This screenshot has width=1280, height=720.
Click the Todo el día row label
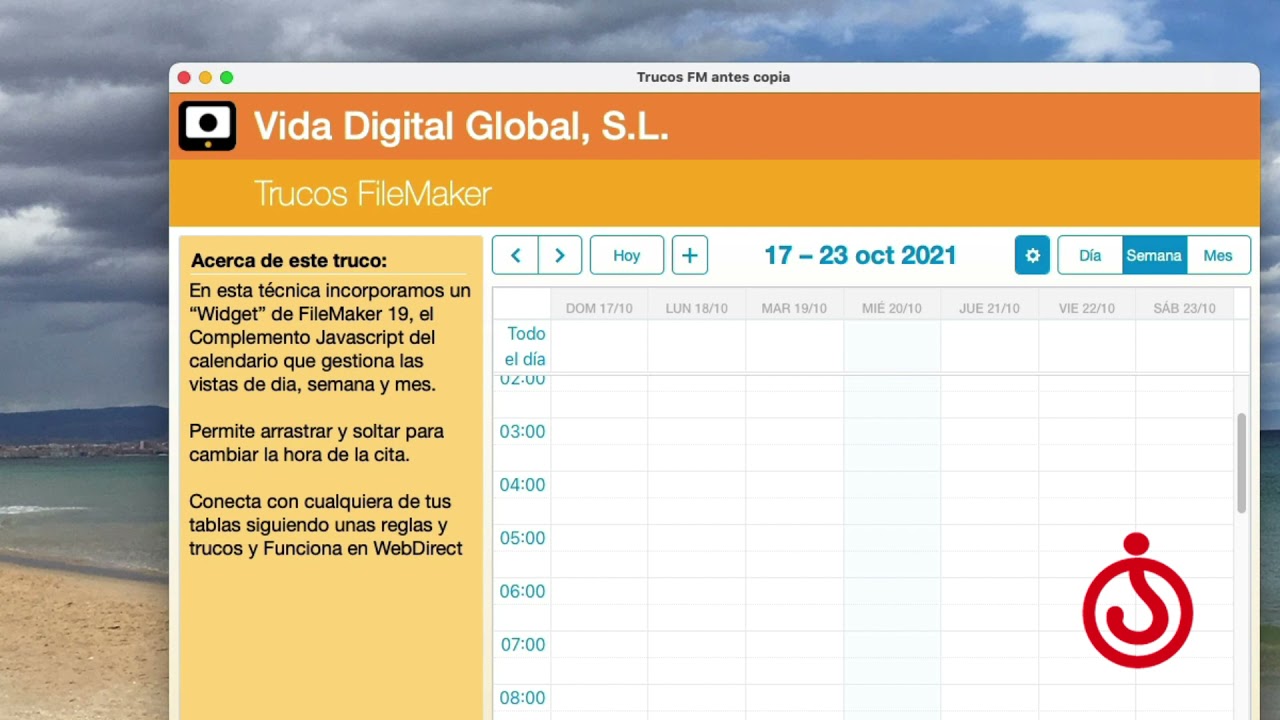[525, 346]
